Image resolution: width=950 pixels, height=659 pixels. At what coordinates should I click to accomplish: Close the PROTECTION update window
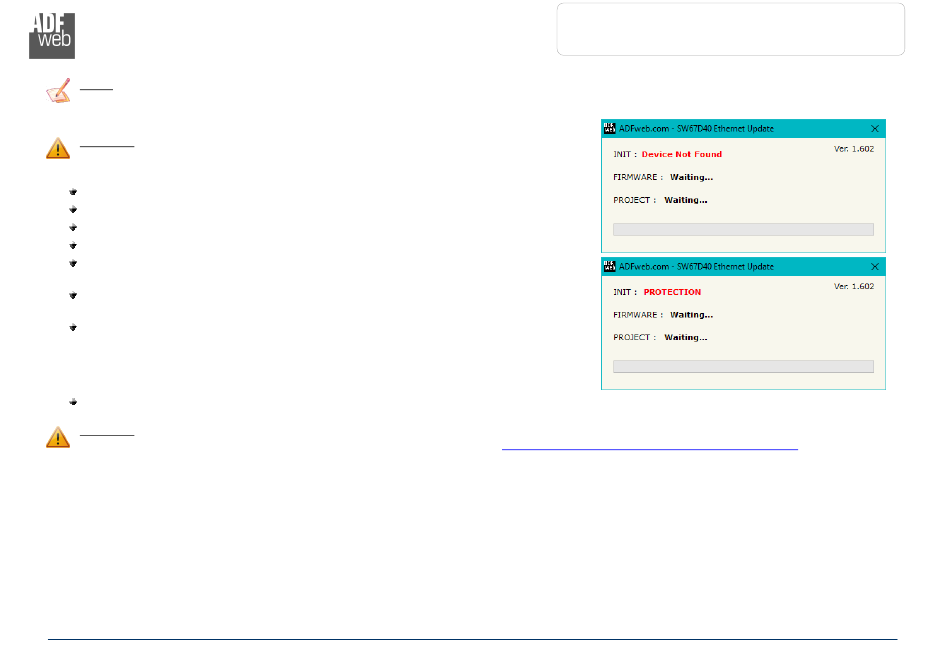tap(874, 267)
